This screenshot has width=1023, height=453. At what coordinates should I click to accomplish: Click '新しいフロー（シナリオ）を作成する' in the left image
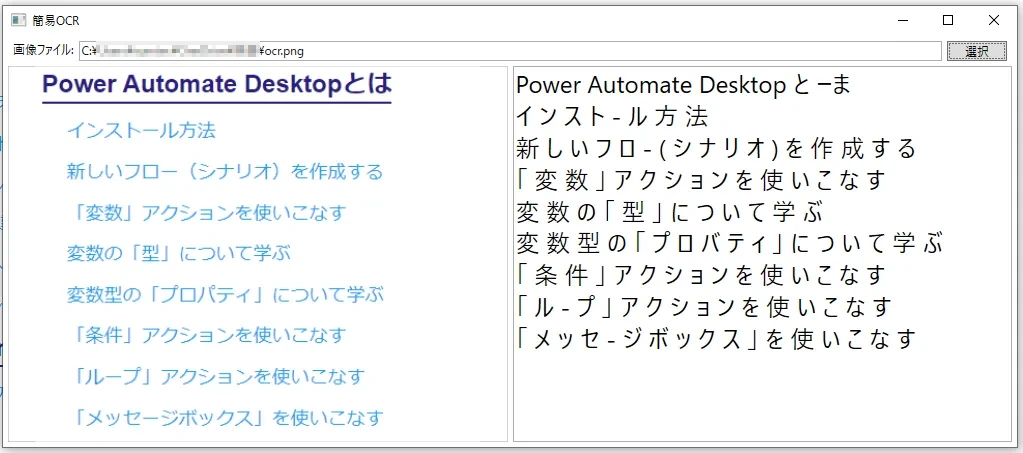(224, 172)
